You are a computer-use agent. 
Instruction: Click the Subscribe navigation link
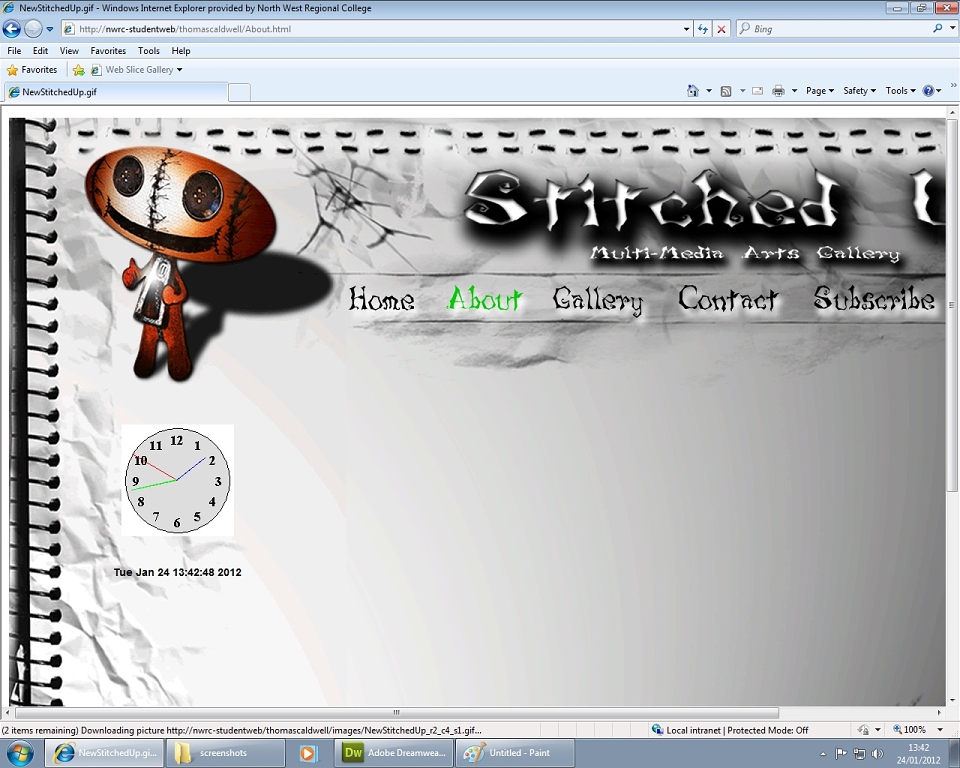point(874,299)
